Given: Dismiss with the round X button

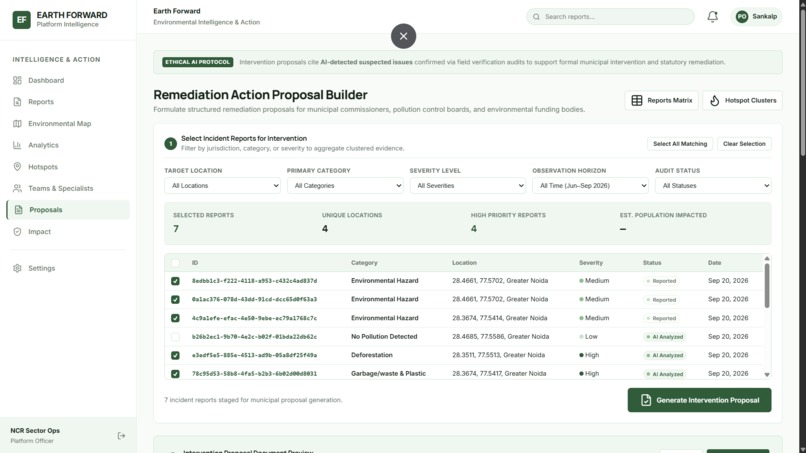Looking at the screenshot, I should point(404,36).
